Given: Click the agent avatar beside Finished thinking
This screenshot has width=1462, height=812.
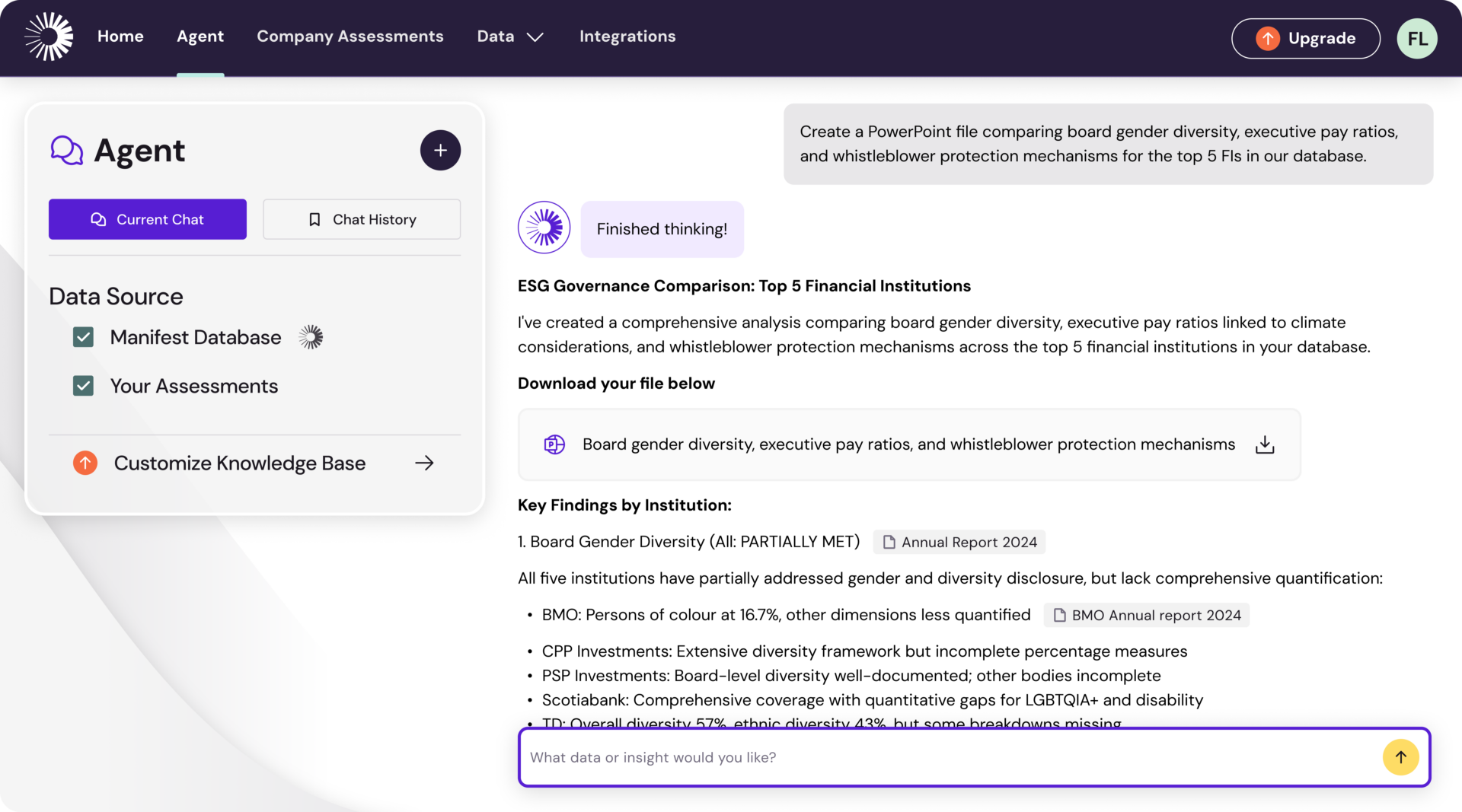Looking at the screenshot, I should pos(544,228).
